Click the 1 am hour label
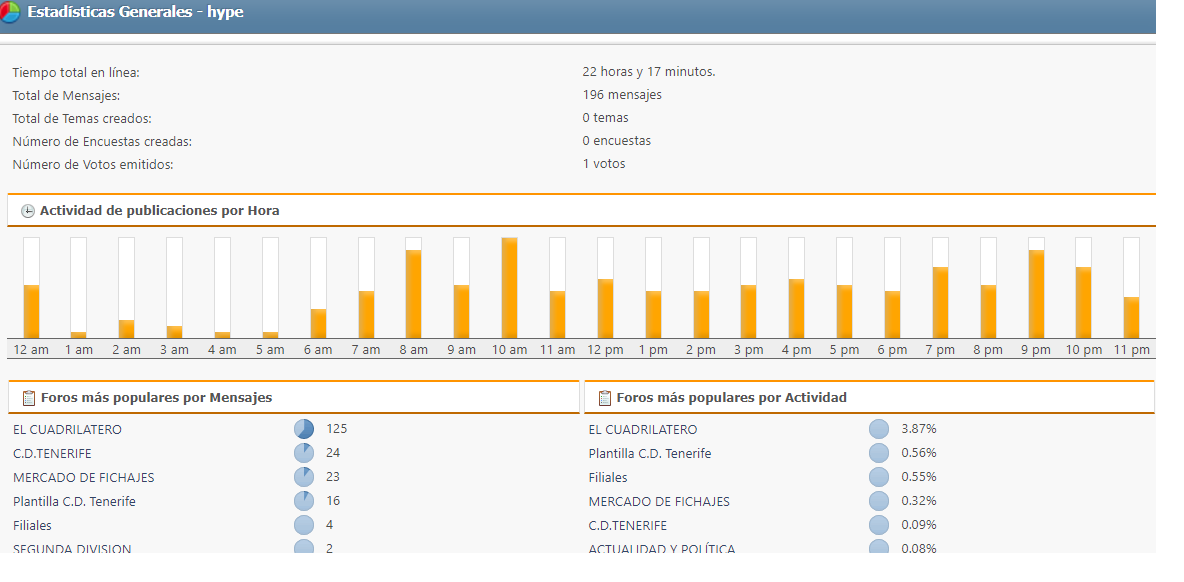Image resolution: width=1184 pixels, height=582 pixels. (x=79, y=350)
